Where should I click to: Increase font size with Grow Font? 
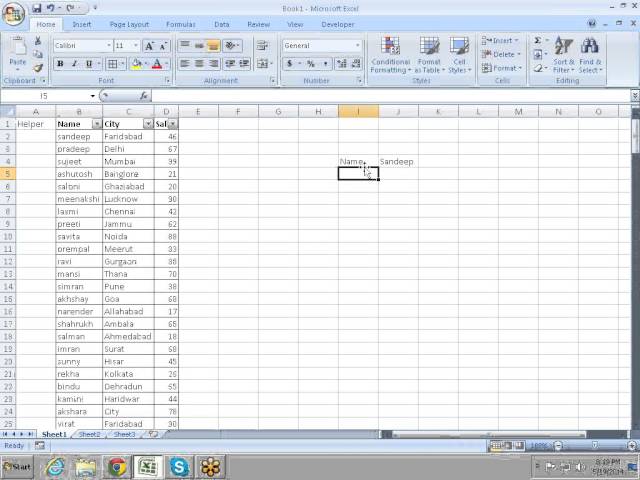click(x=149, y=46)
